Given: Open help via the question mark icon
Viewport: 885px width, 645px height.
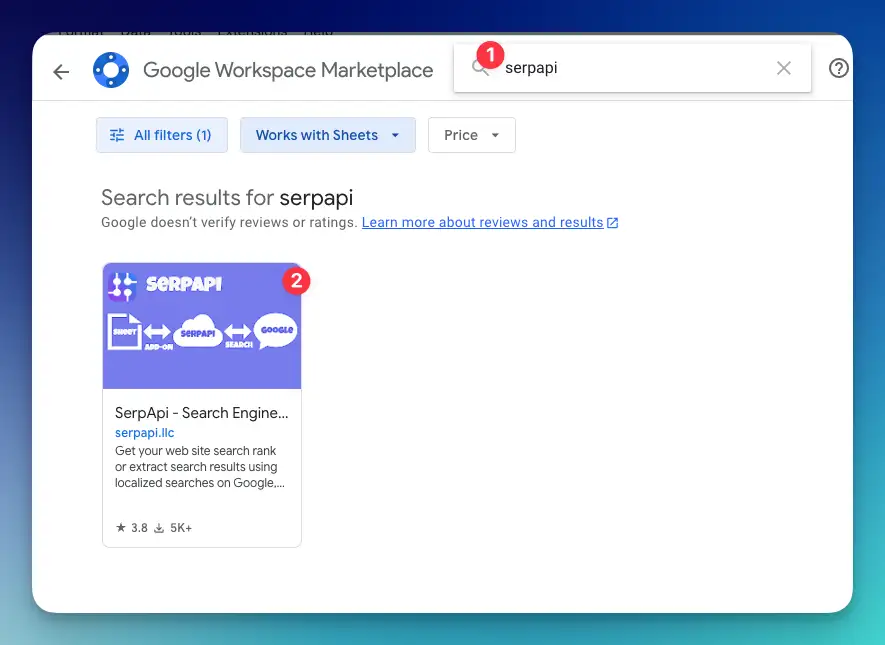Looking at the screenshot, I should point(839,68).
